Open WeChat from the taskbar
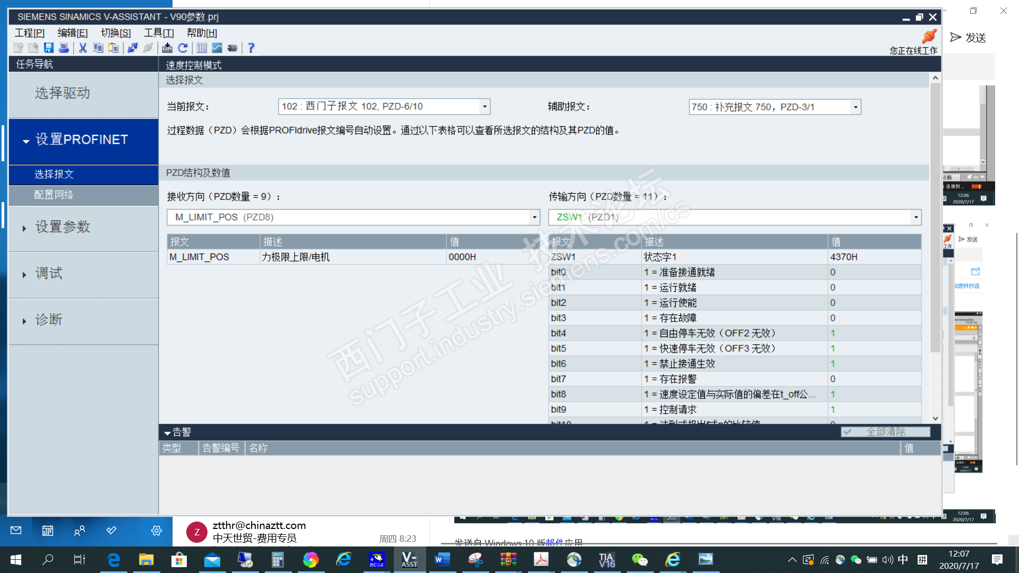 click(x=640, y=559)
